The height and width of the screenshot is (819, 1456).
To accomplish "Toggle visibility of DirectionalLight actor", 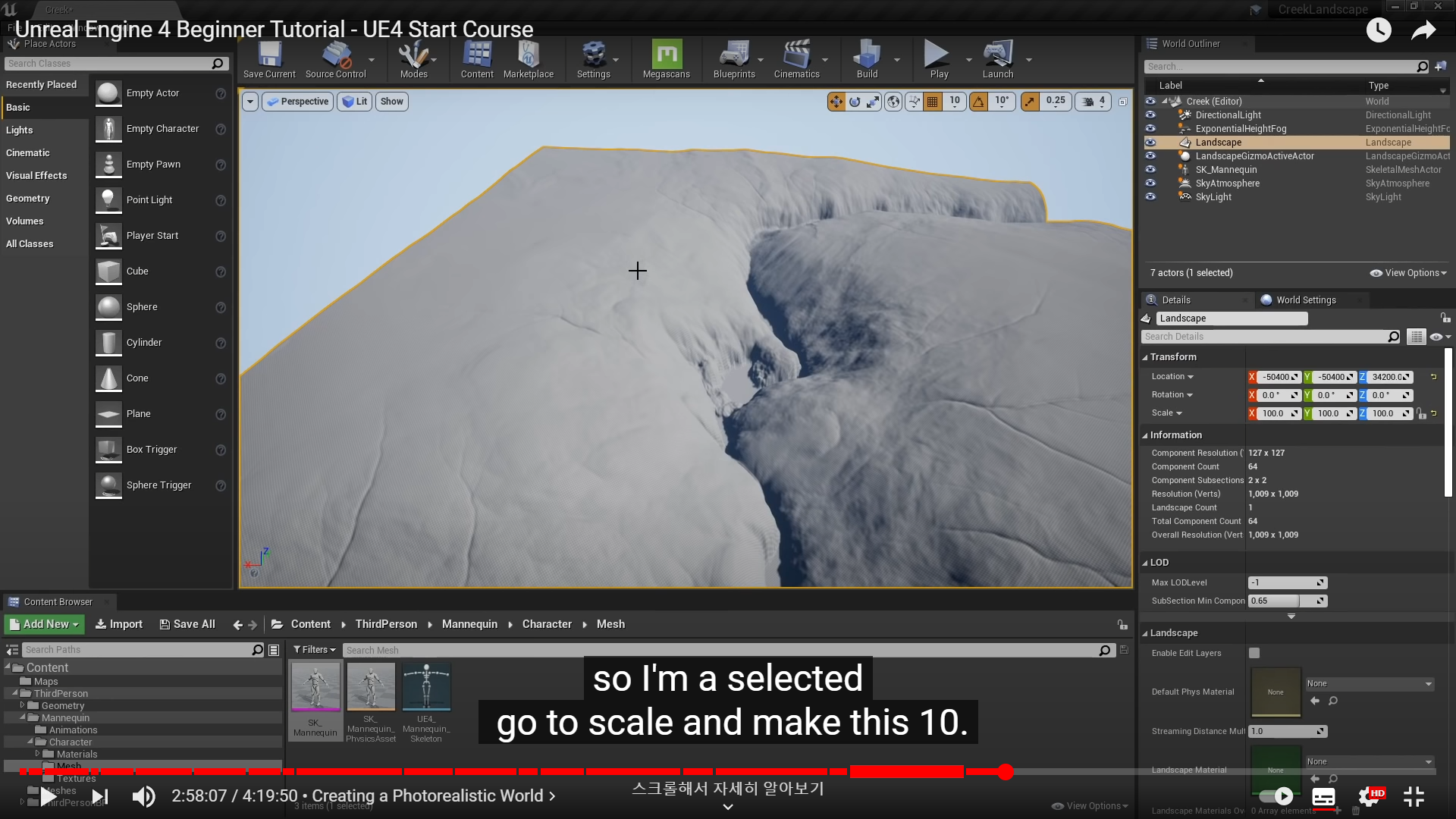I will click(1150, 115).
